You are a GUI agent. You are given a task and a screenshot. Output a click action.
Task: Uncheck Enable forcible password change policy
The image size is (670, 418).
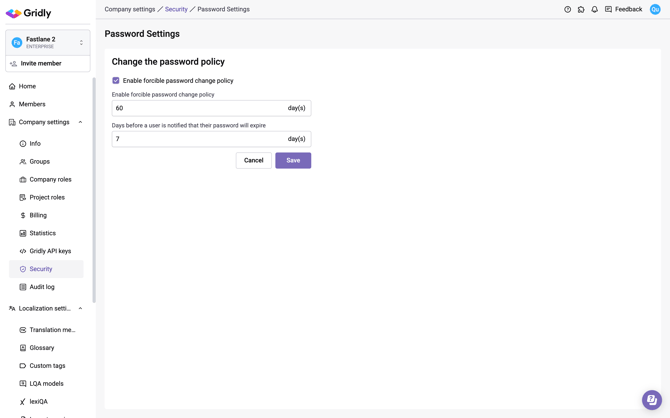click(x=116, y=81)
